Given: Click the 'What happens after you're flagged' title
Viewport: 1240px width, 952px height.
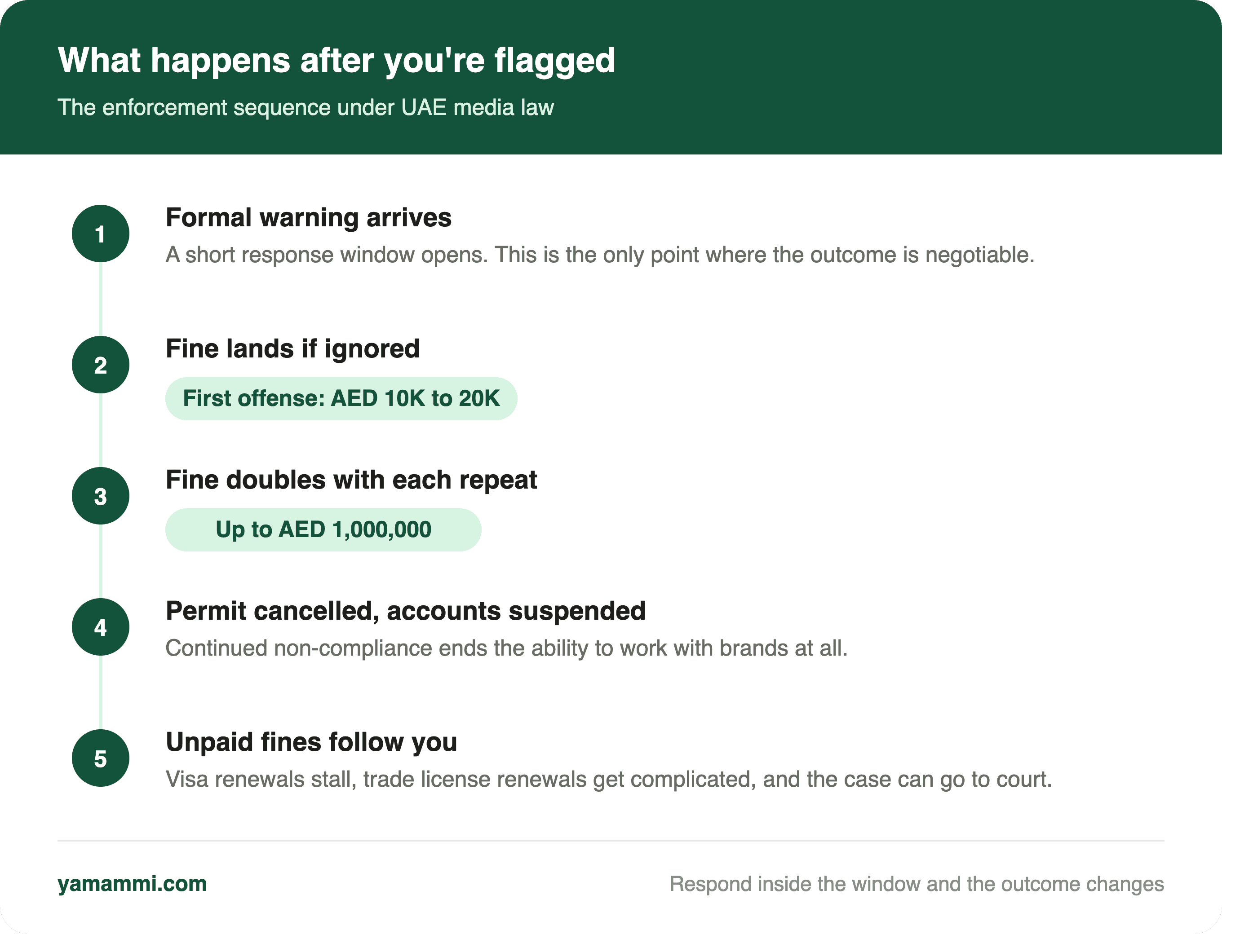Looking at the screenshot, I should tap(336, 60).
